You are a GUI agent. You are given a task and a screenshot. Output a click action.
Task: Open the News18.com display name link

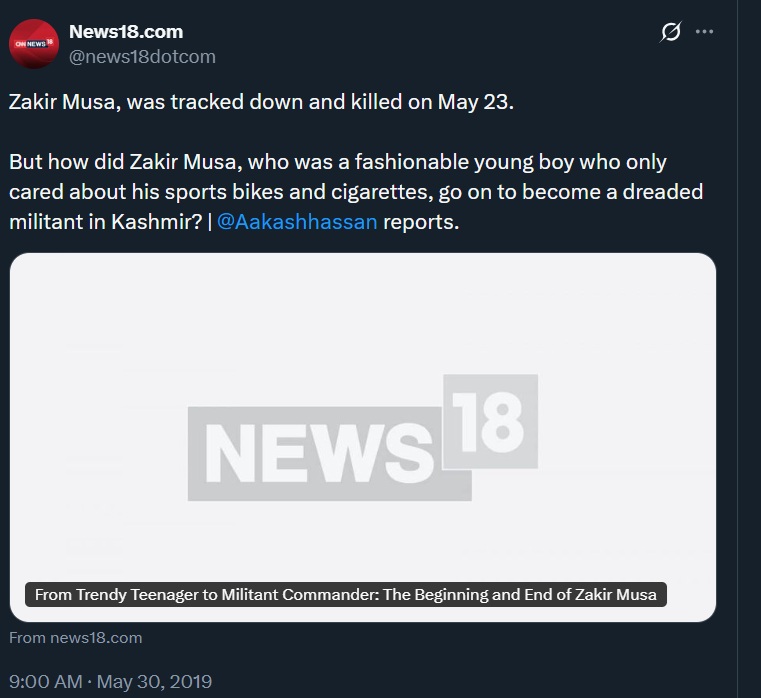click(126, 32)
